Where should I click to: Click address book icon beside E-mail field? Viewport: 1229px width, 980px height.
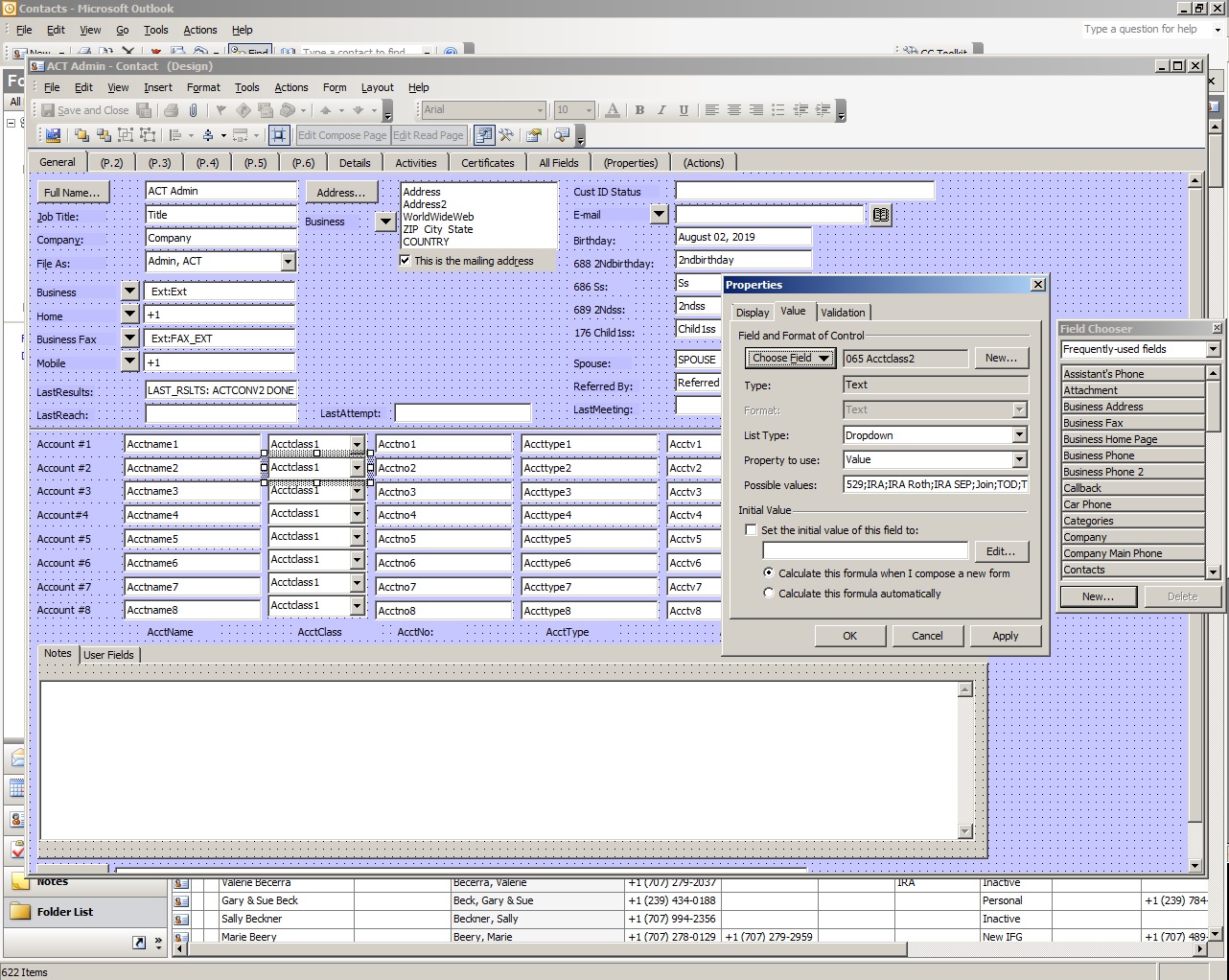coord(881,215)
